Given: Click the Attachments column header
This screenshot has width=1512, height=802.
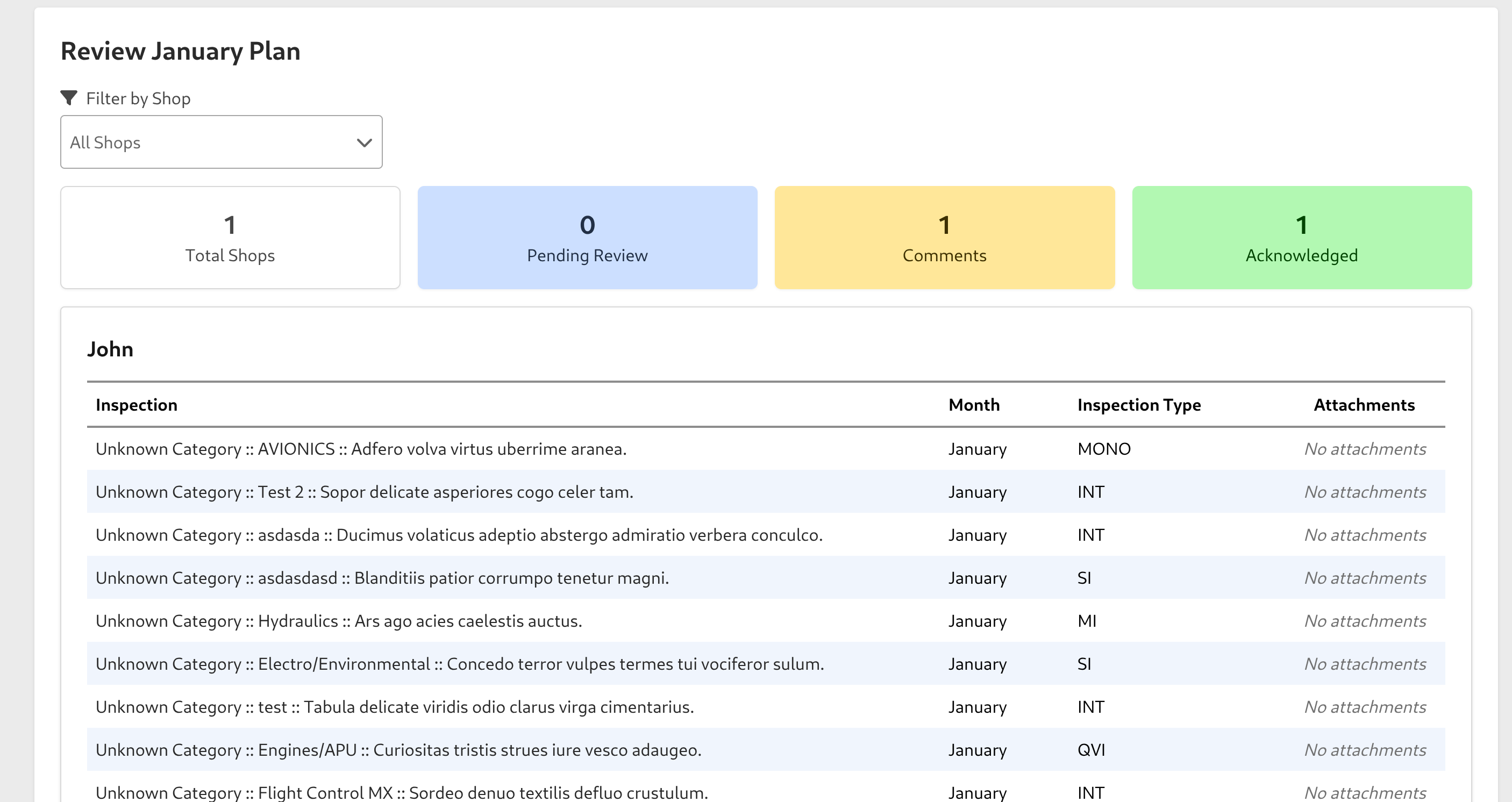Looking at the screenshot, I should (x=1364, y=405).
